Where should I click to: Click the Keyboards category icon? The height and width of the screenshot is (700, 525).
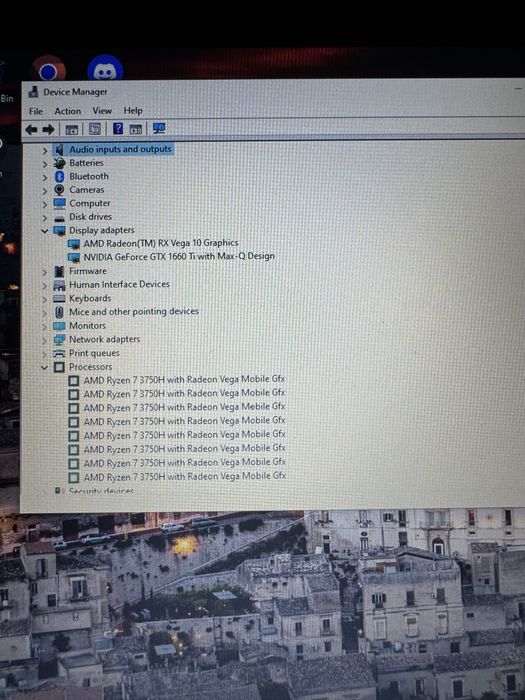pyautogui.click(x=59, y=299)
